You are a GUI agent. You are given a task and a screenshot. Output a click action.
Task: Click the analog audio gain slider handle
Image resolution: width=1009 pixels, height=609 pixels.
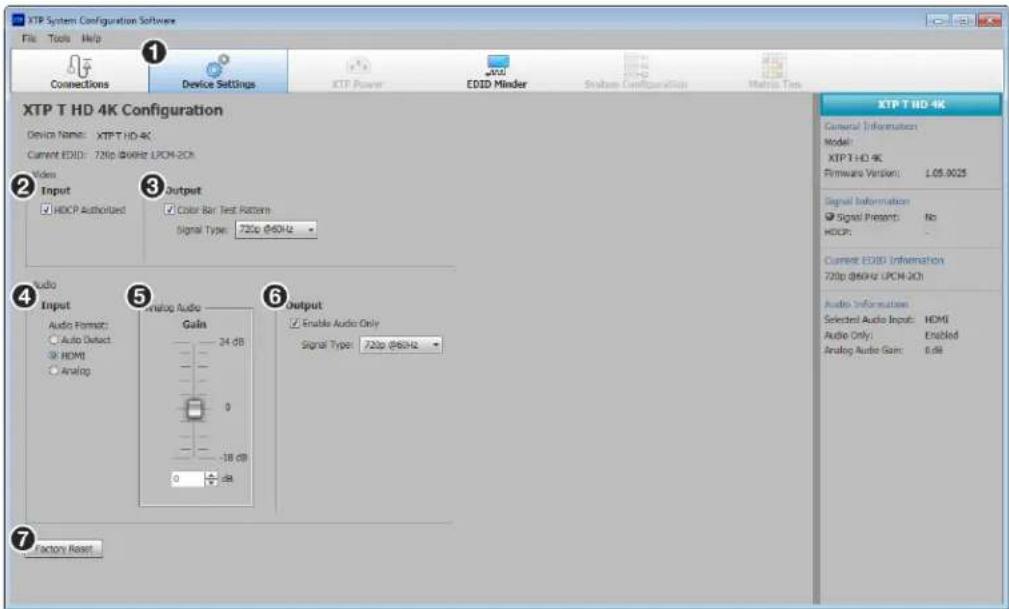click(194, 409)
